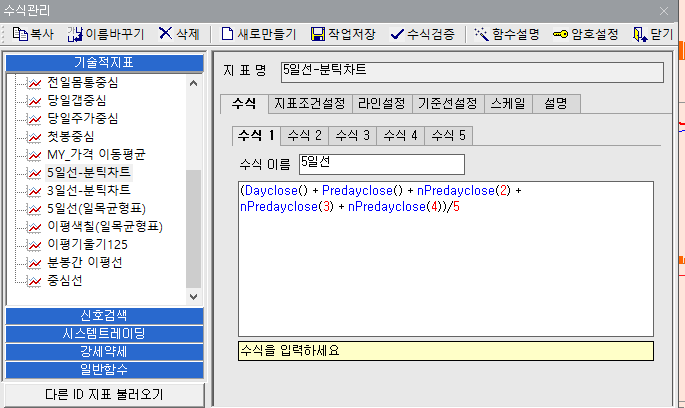The image size is (685, 408).
Task: Select the 수식 2 sub-tab
Action: pyautogui.click(x=304, y=135)
